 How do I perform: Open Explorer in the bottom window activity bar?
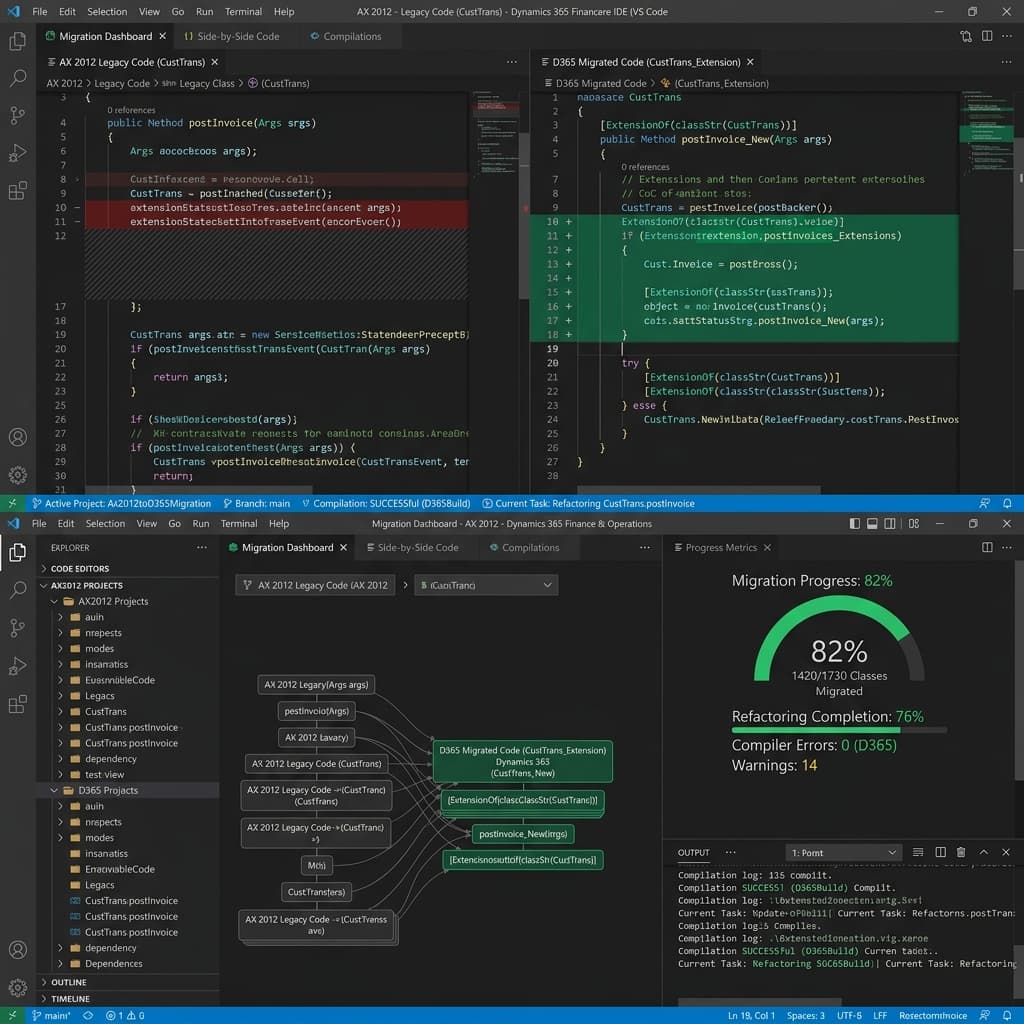pyautogui.click(x=18, y=552)
